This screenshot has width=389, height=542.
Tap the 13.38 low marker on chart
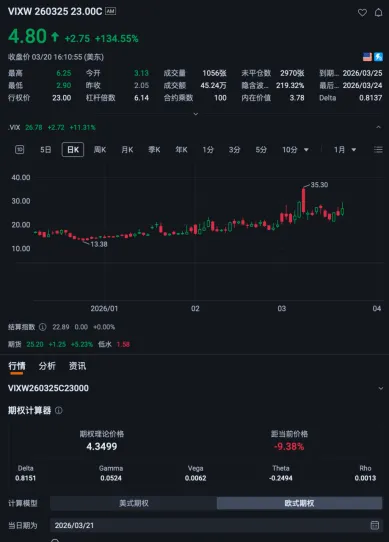pos(99,244)
